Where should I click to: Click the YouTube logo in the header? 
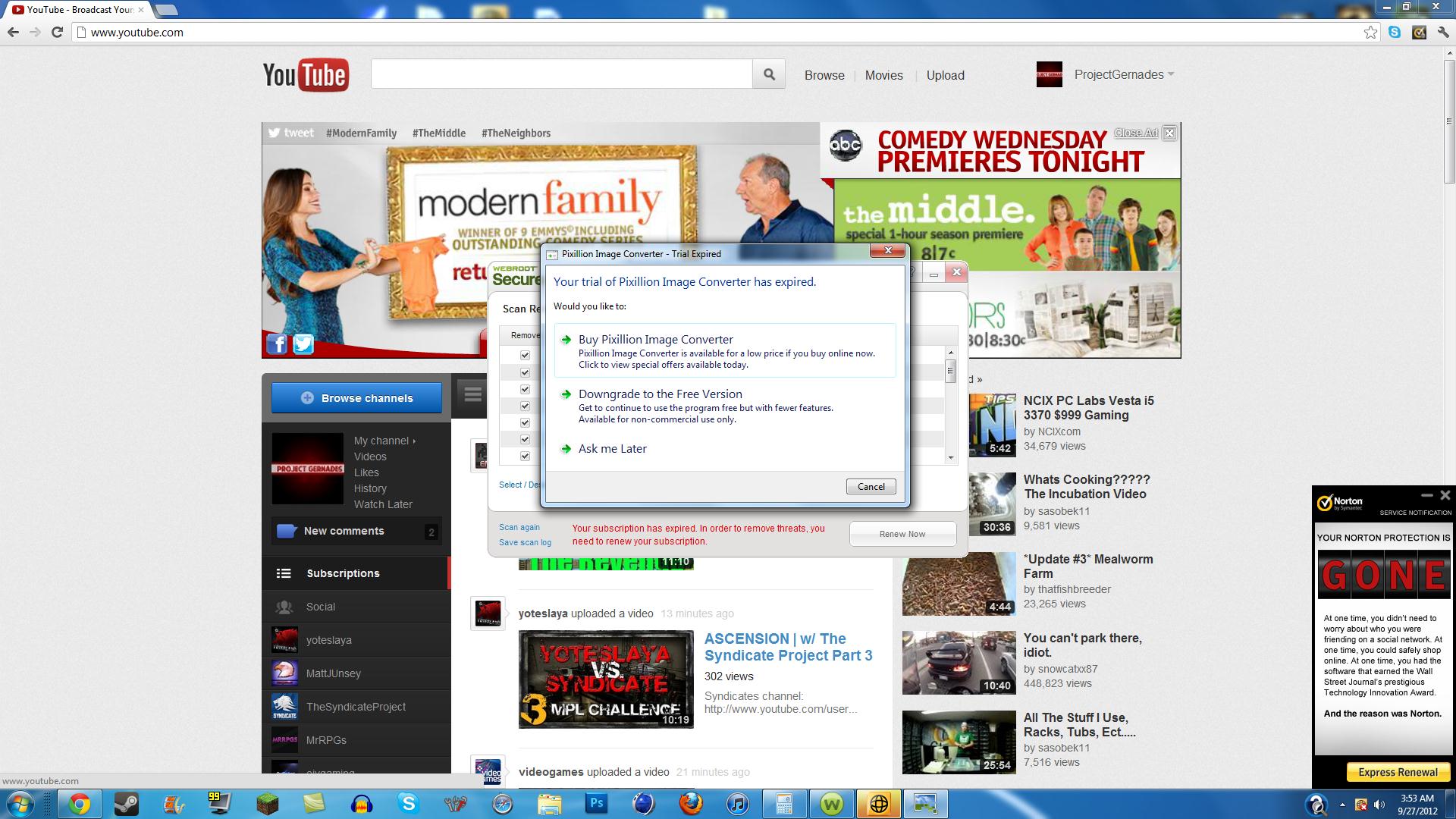pos(306,75)
